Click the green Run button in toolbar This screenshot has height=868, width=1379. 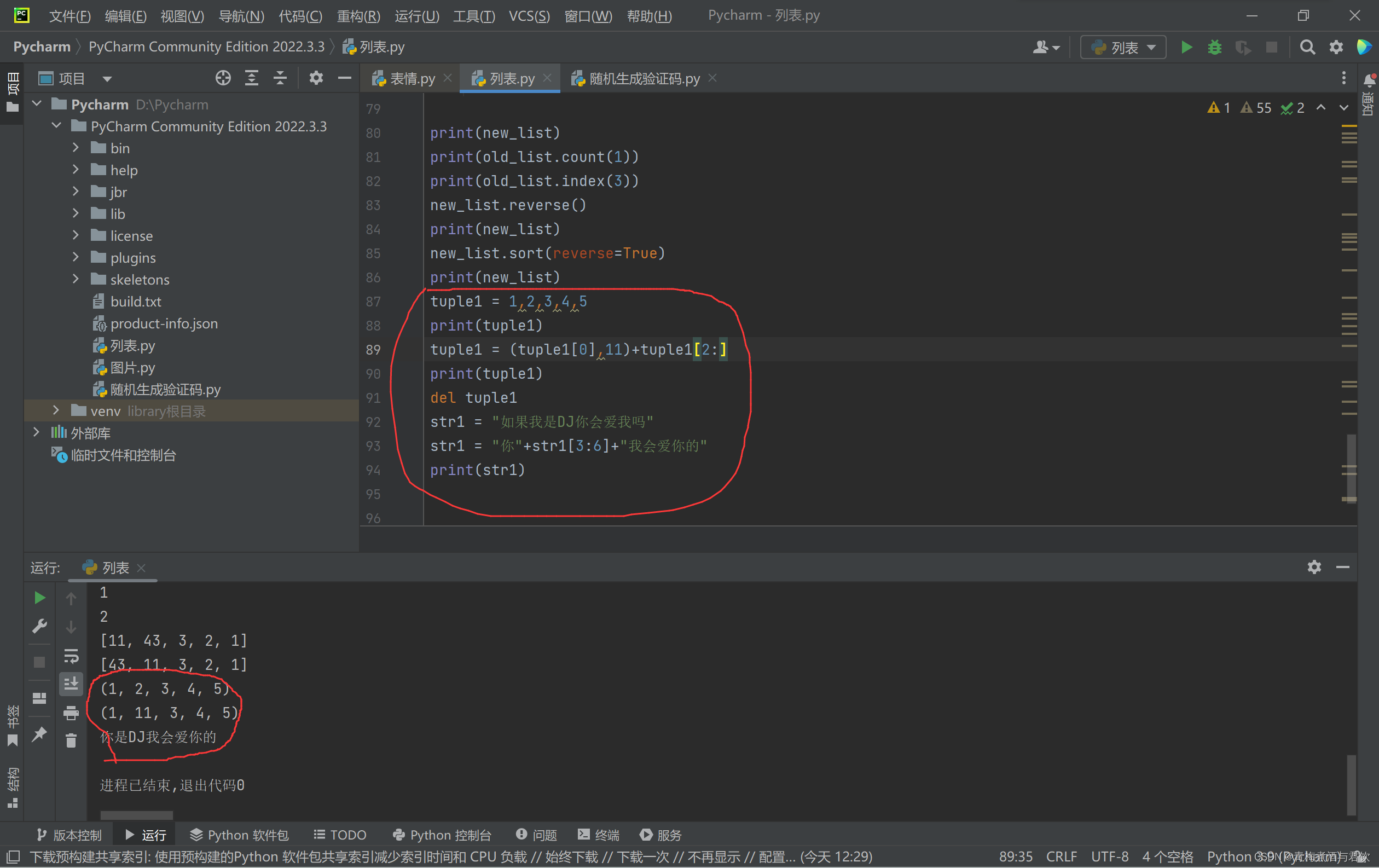point(1186,47)
